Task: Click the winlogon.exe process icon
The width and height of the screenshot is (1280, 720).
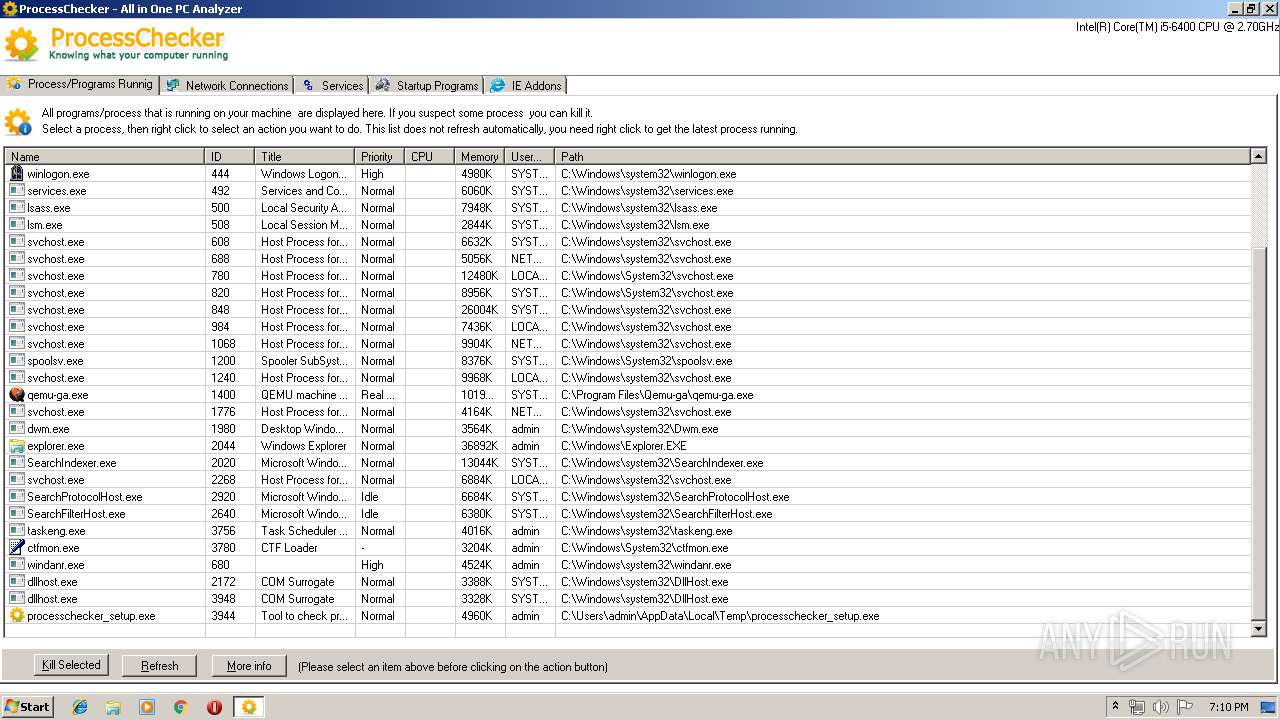Action: coord(16,174)
